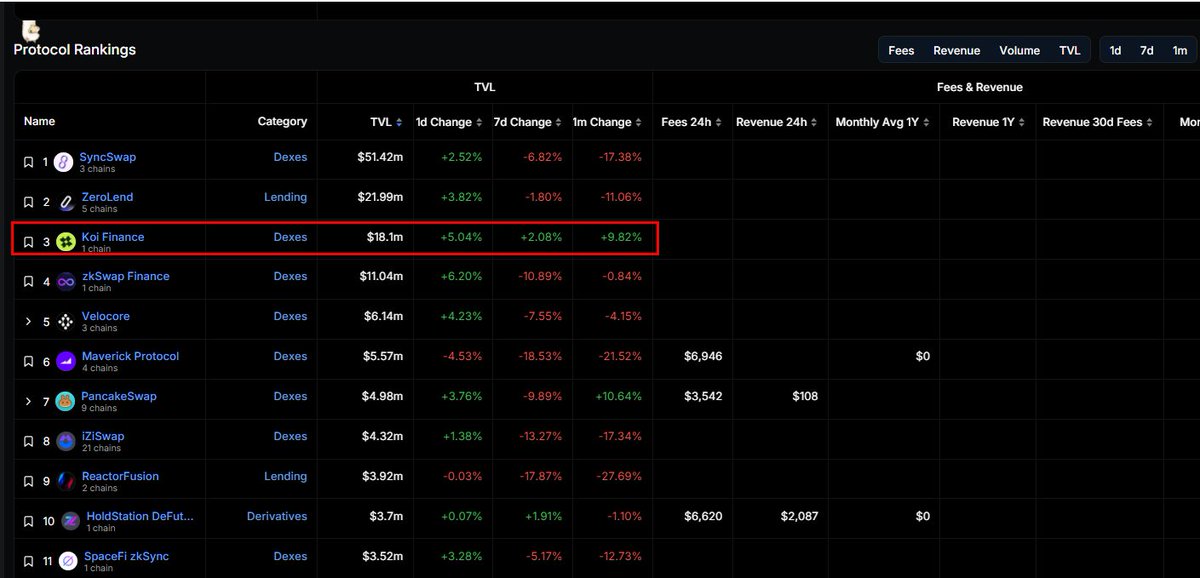Open the ReactorFusion protocol link

[x=120, y=476]
